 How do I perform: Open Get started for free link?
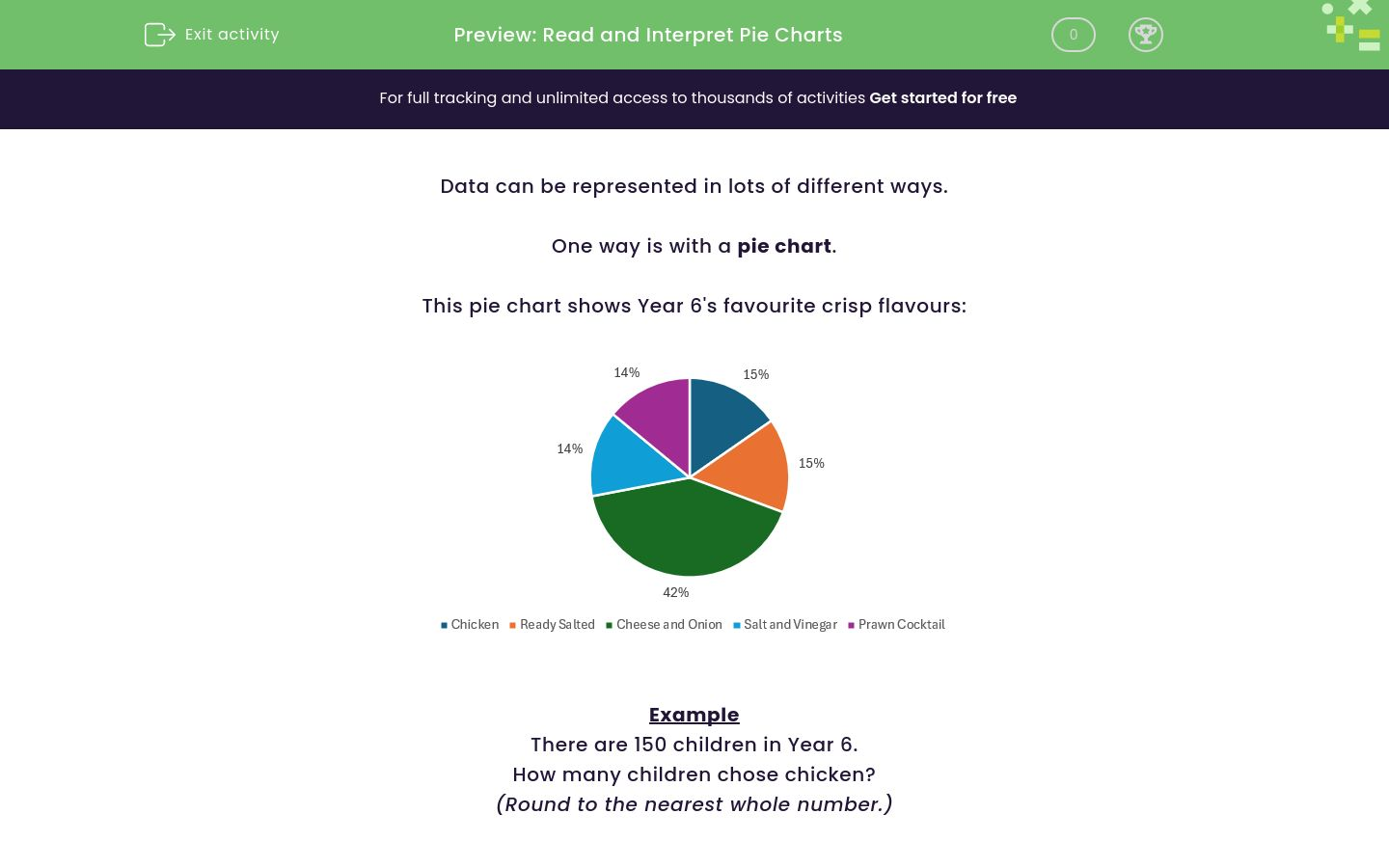943,97
